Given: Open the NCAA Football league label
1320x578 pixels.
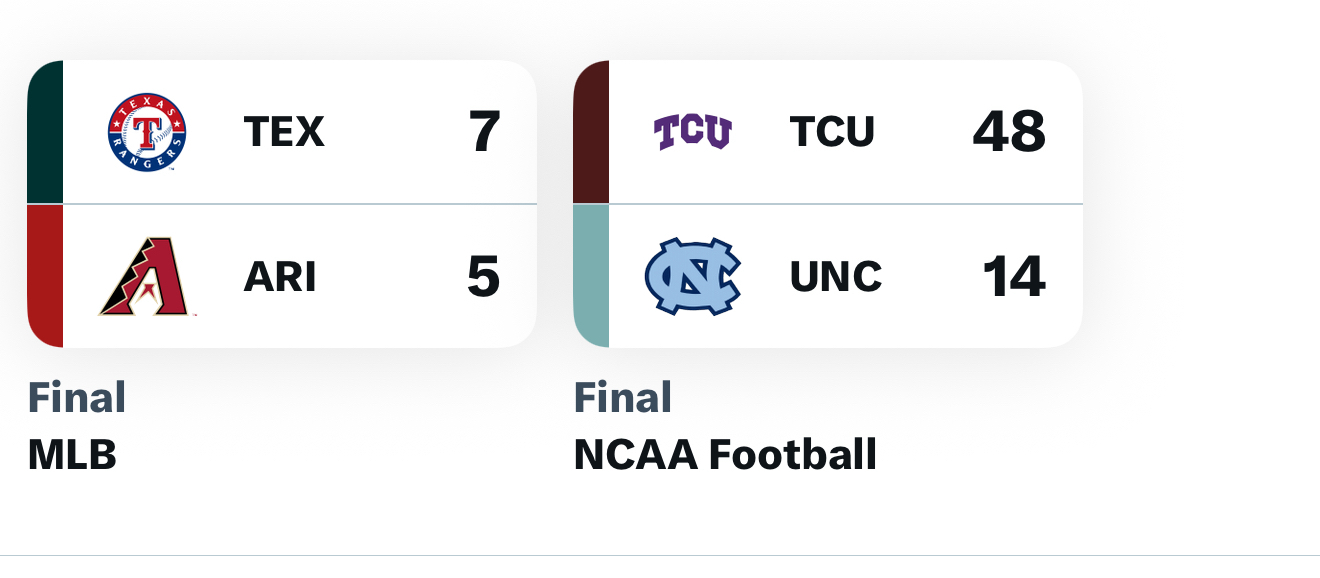Looking at the screenshot, I should click(725, 455).
